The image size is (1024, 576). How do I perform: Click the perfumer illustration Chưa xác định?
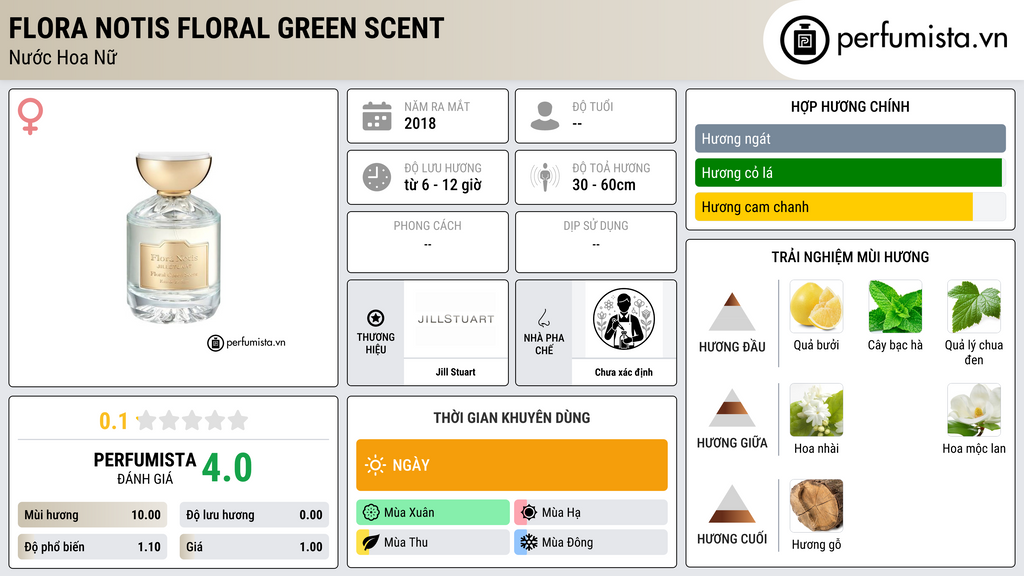(x=624, y=319)
